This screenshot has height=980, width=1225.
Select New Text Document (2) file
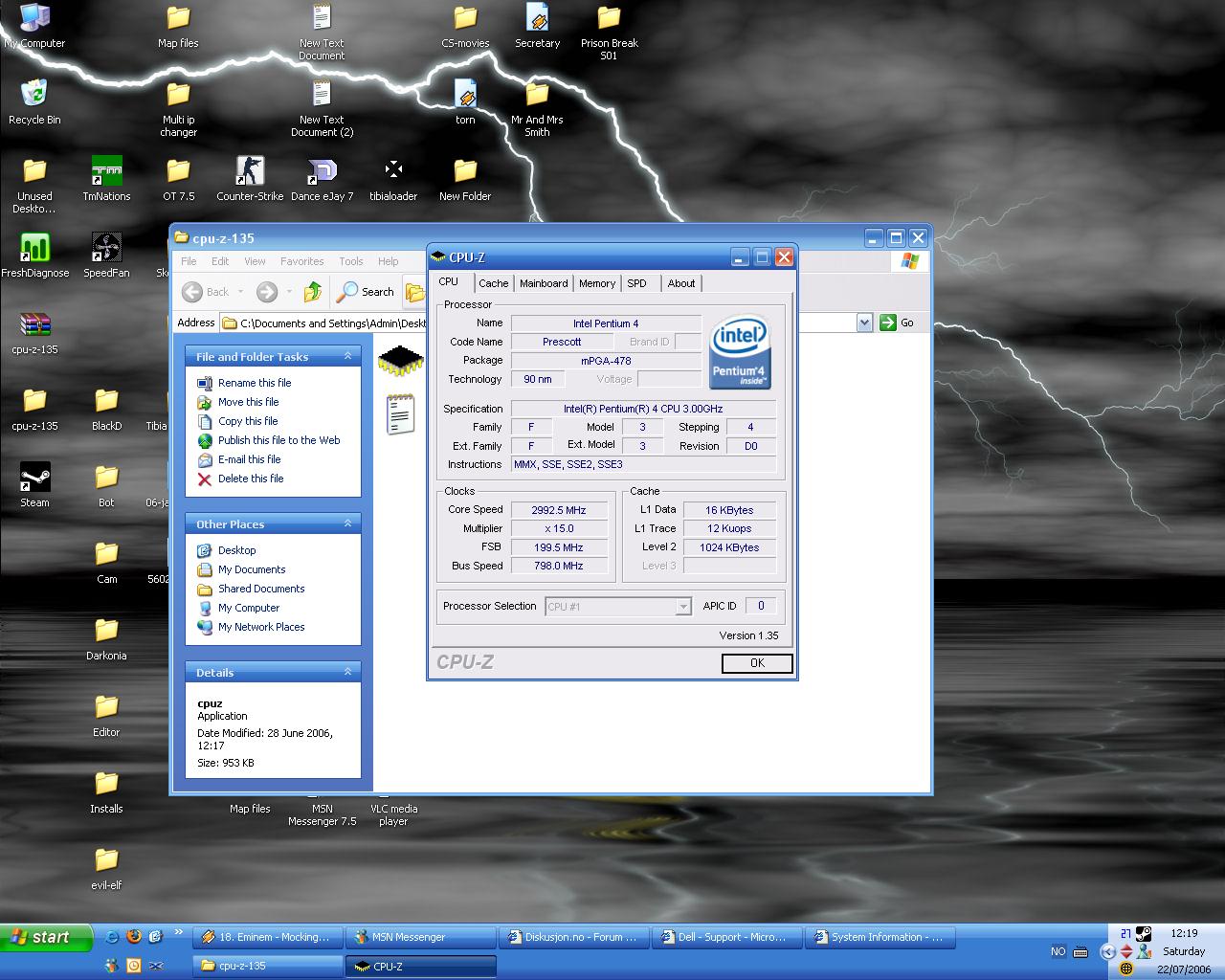[x=322, y=108]
